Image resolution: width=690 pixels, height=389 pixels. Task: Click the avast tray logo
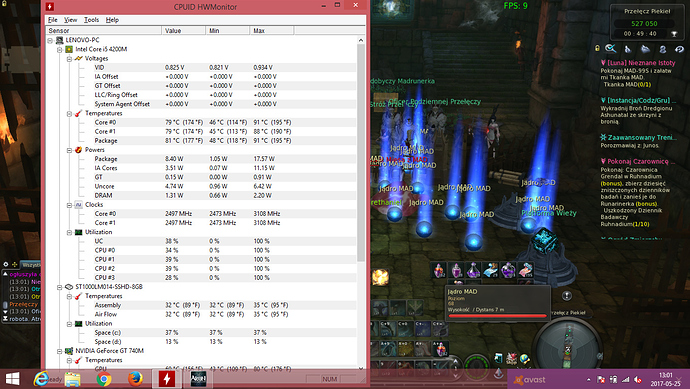[530, 380]
